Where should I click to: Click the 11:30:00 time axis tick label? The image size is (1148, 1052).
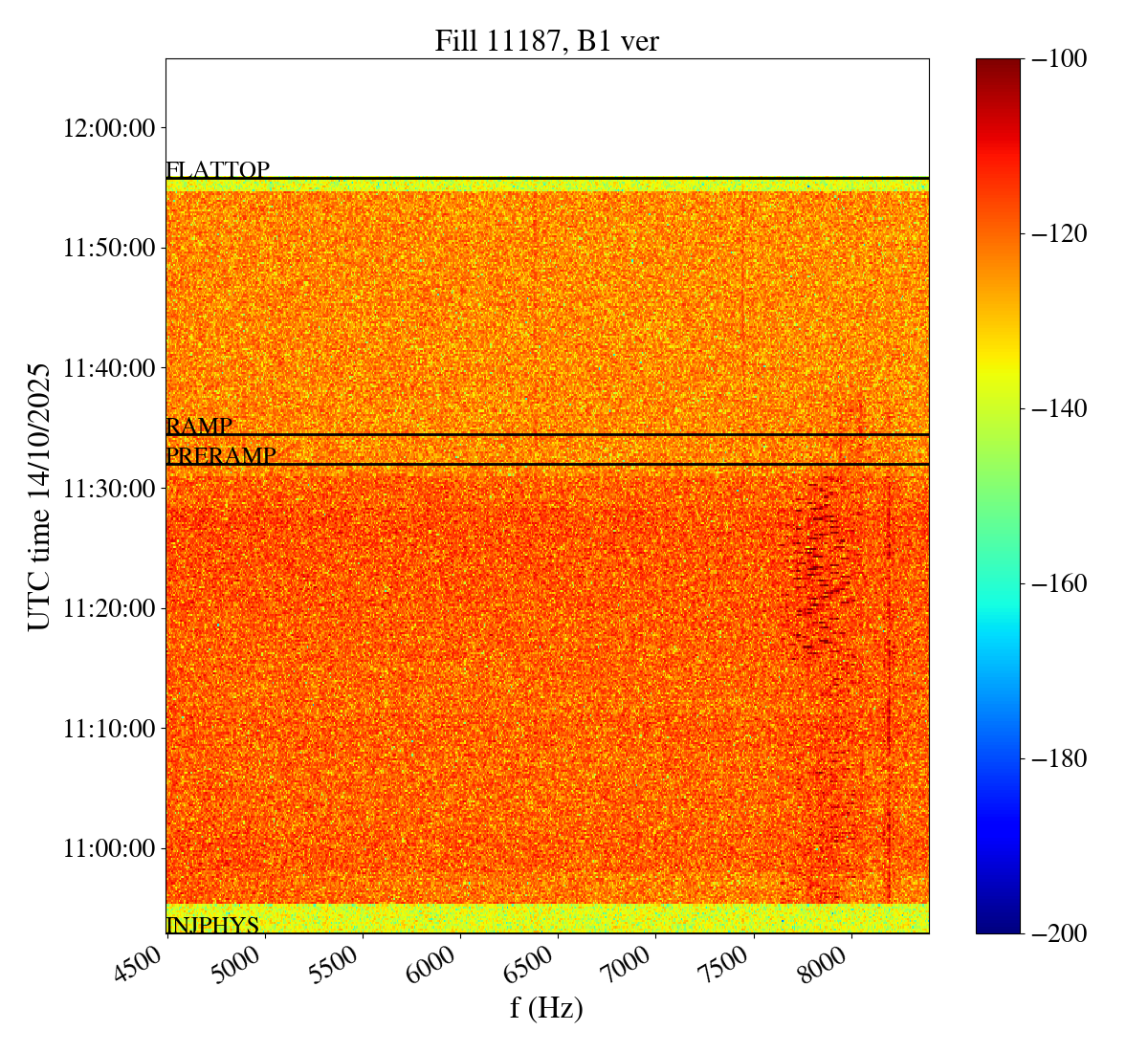pyautogui.click(x=109, y=489)
